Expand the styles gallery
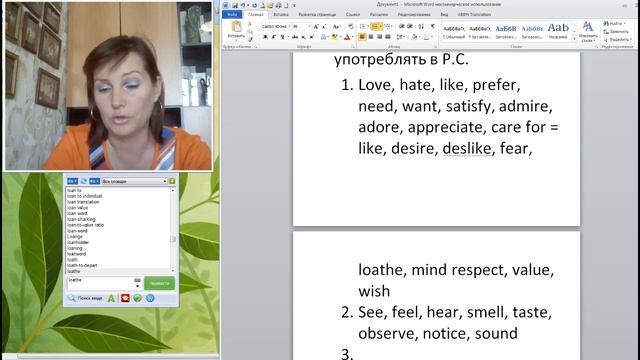This screenshot has height=360, width=640. 574,38
